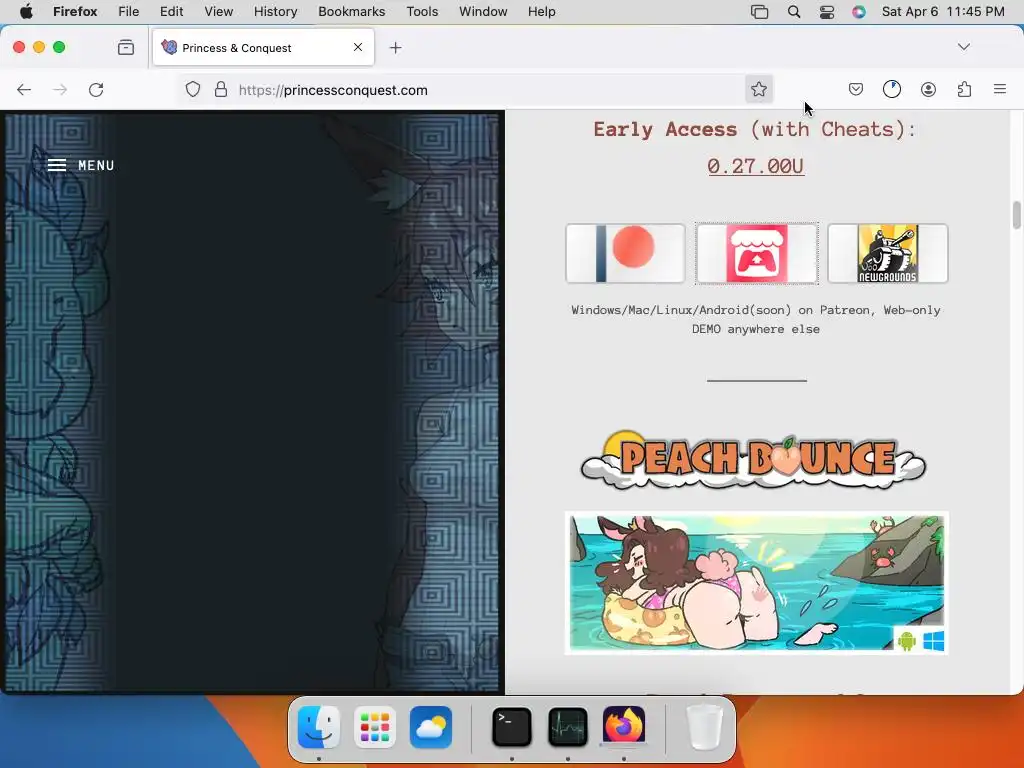
Task: Bookmark this page with the star icon
Action: [x=758, y=89]
